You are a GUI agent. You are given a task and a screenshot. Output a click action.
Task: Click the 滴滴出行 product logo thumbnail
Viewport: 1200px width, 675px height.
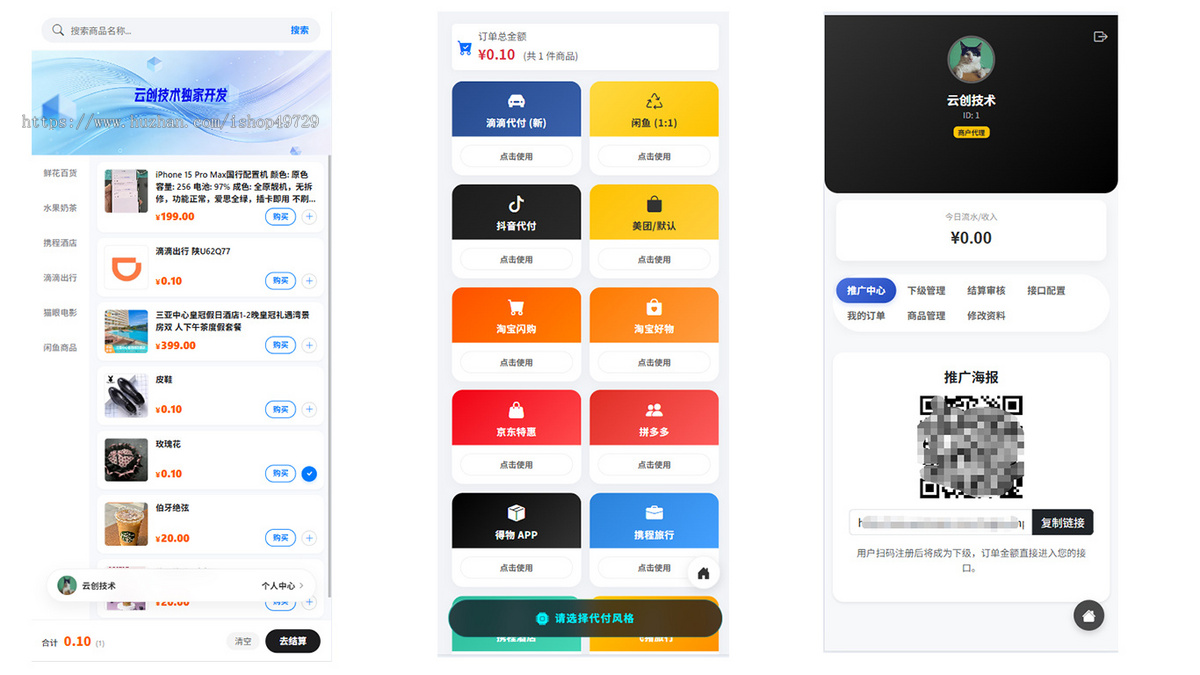(x=126, y=266)
